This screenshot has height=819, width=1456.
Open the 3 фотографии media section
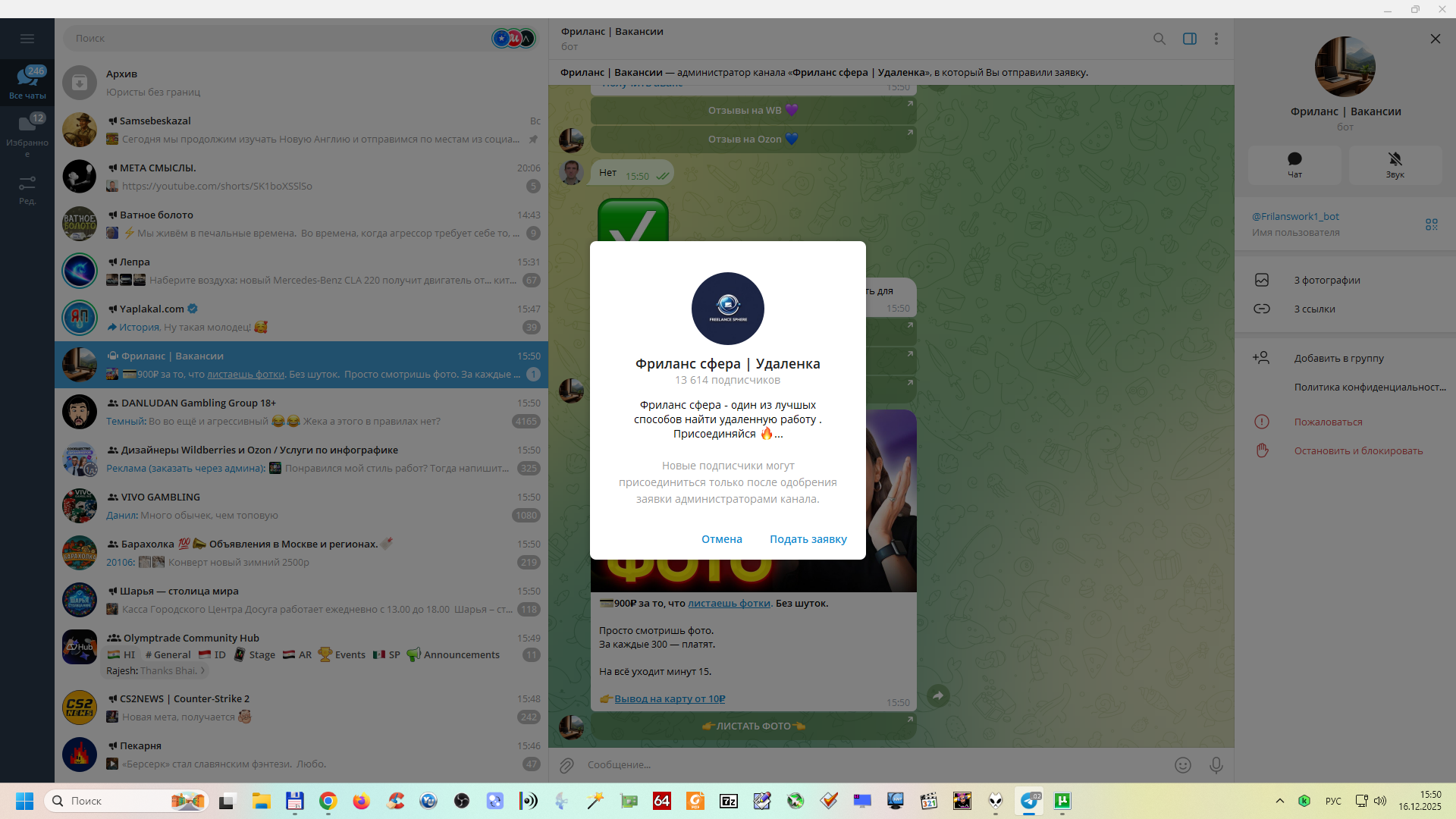(x=1327, y=280)
